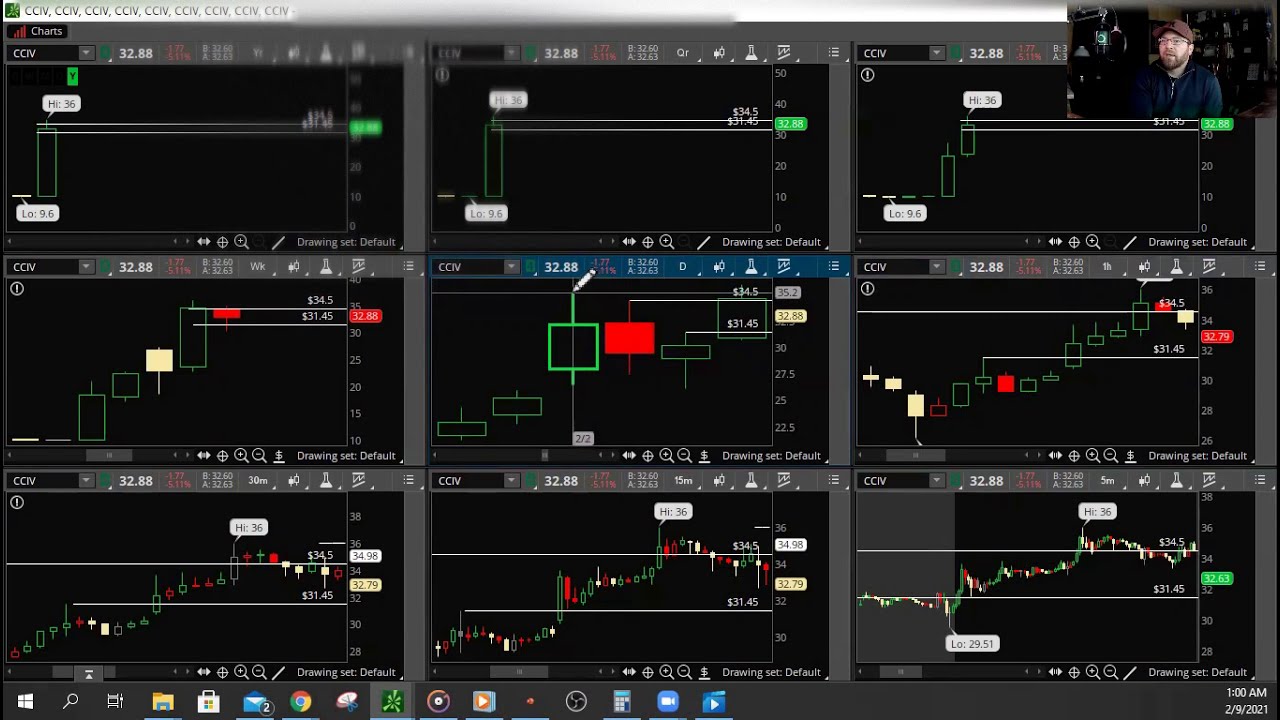Image resolution: width=1280 pixels, height=720 pixels.
Task: Open studies flask icon on the D chart
Action: click(751, 267)
